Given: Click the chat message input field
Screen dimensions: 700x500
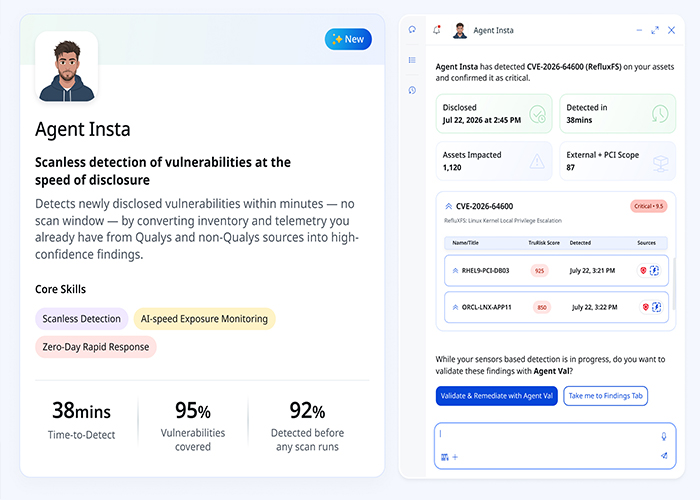Looking at the screenshot, I should 555,446.
